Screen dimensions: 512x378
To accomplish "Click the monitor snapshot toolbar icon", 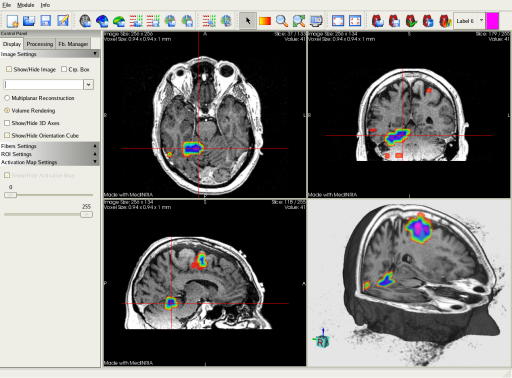I will [x=316, y=21].
